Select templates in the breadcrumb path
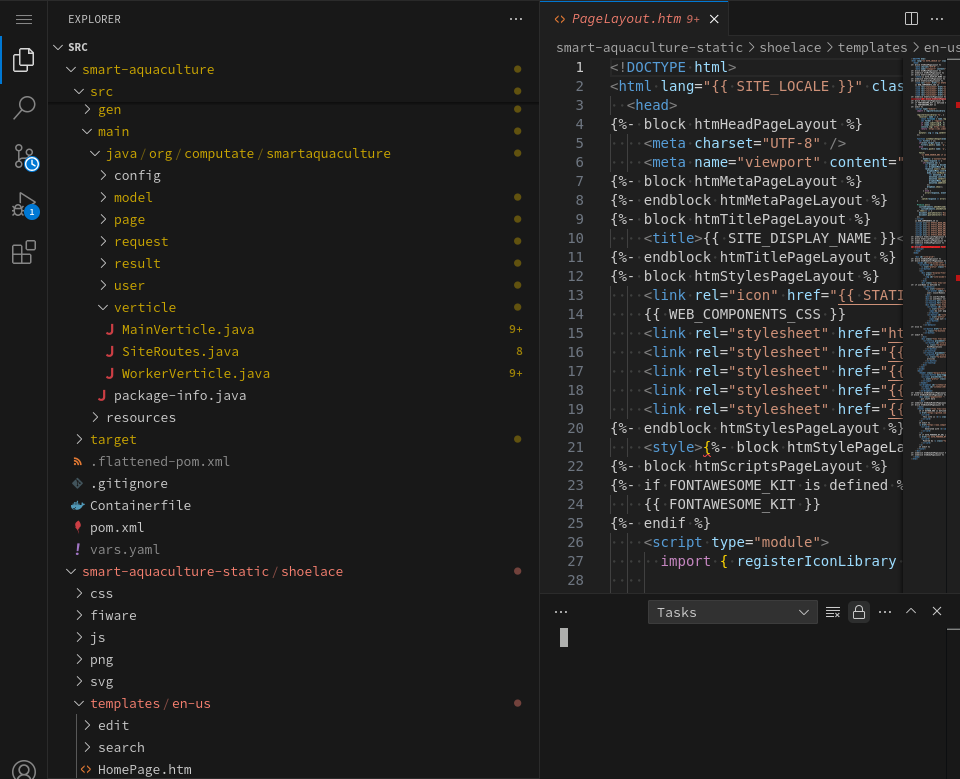 [x=872, y=48]
